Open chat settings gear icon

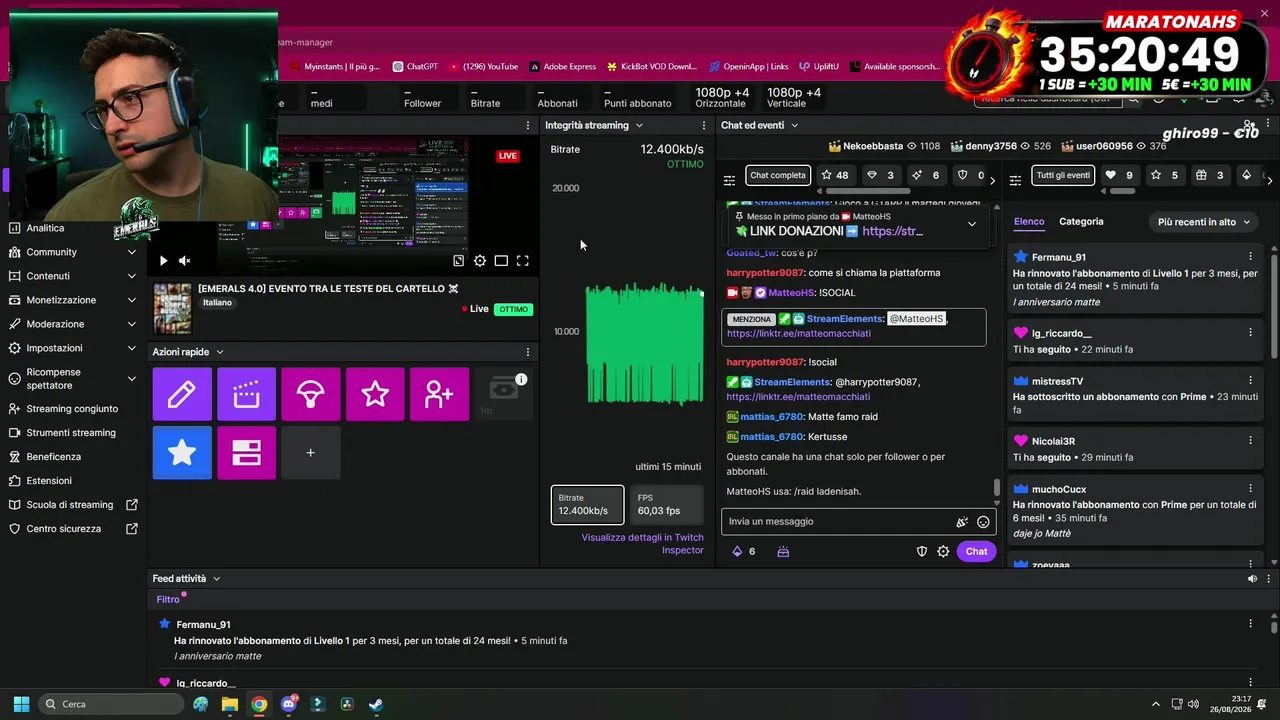click(x=943, y=551)
